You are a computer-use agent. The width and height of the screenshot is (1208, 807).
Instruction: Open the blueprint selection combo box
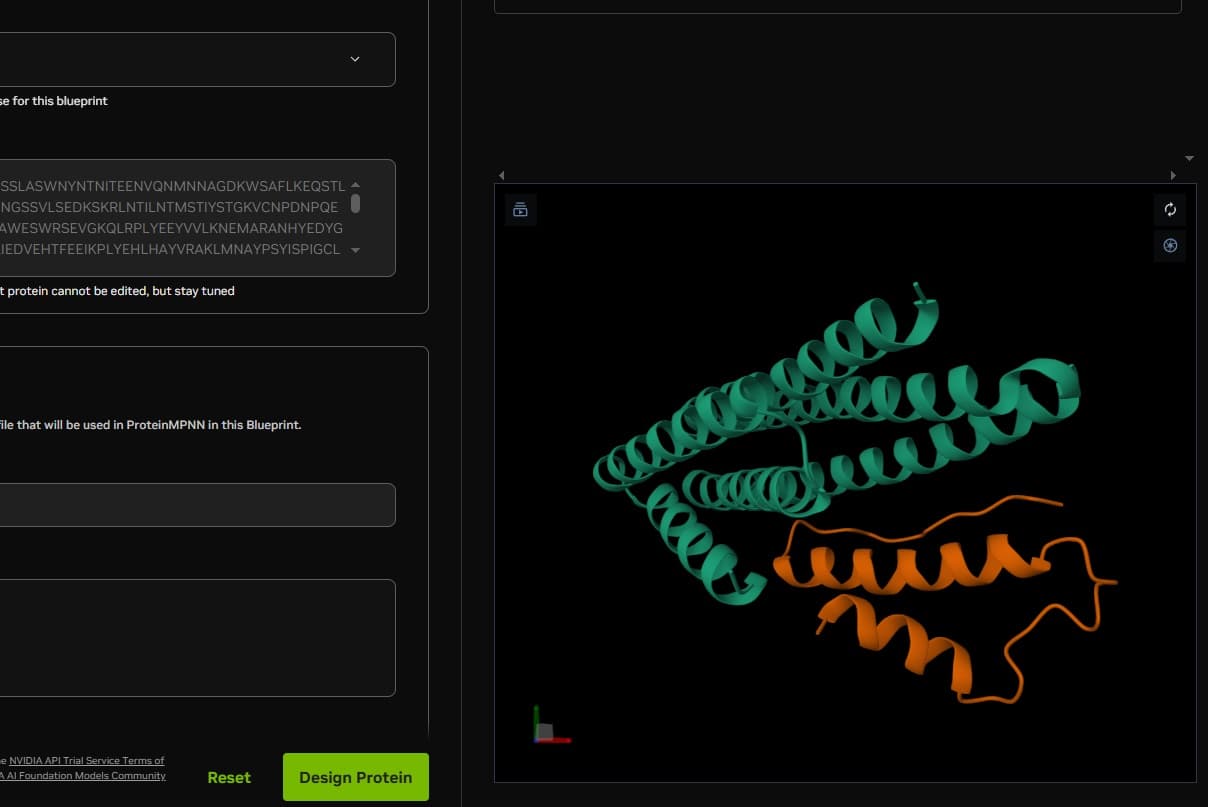coord(190,60)
